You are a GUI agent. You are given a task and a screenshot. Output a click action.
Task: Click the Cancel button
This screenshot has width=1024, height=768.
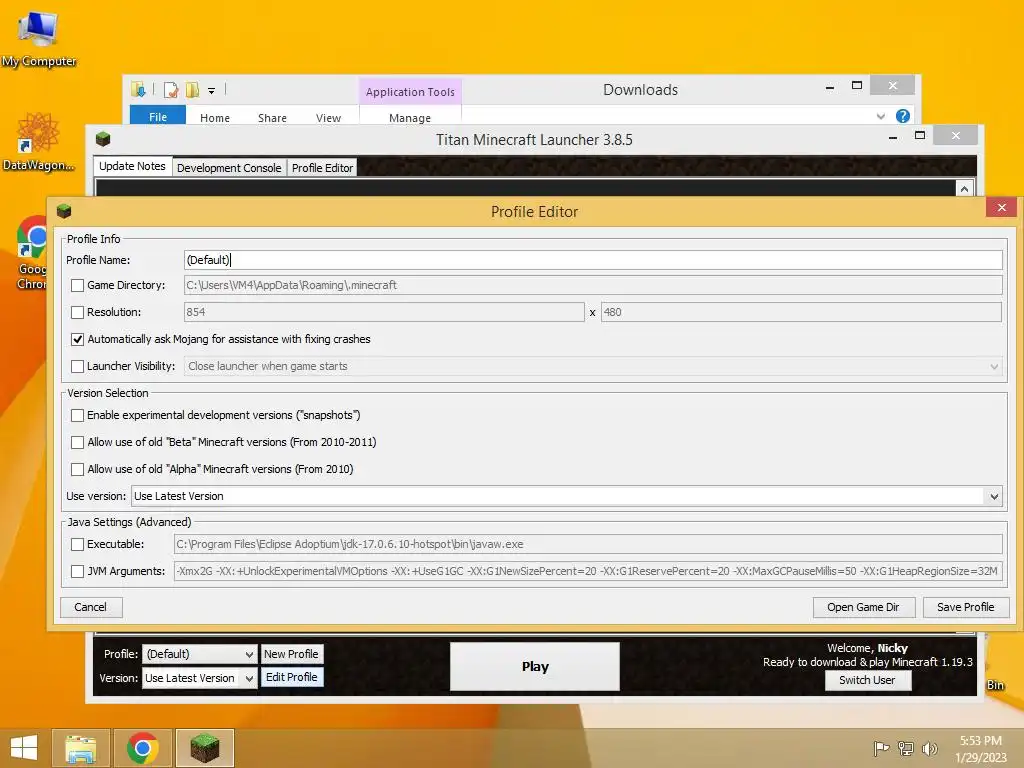(91, 607)
